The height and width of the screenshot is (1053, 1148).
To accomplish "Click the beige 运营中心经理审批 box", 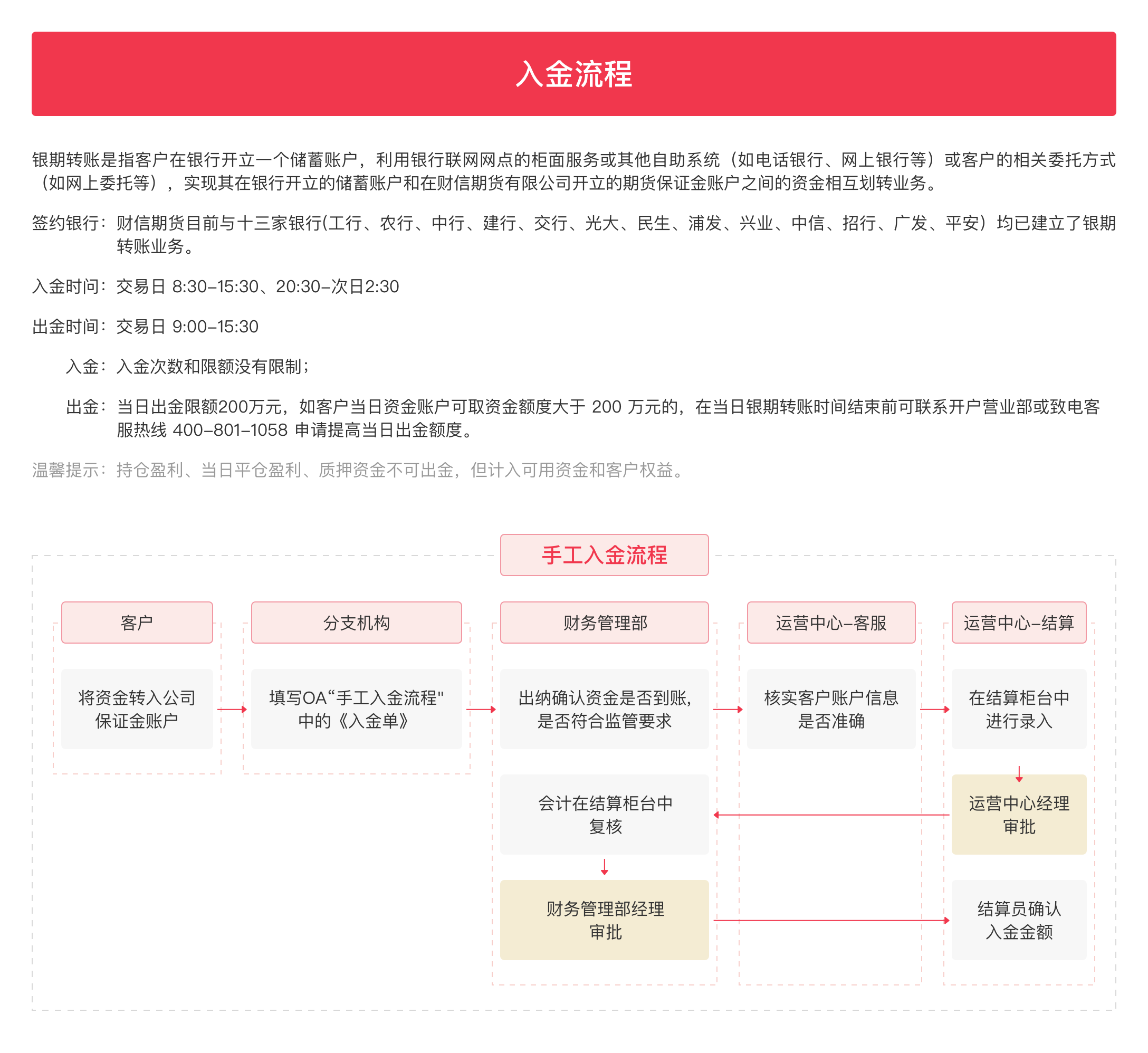I will (x=1019, y=815).
